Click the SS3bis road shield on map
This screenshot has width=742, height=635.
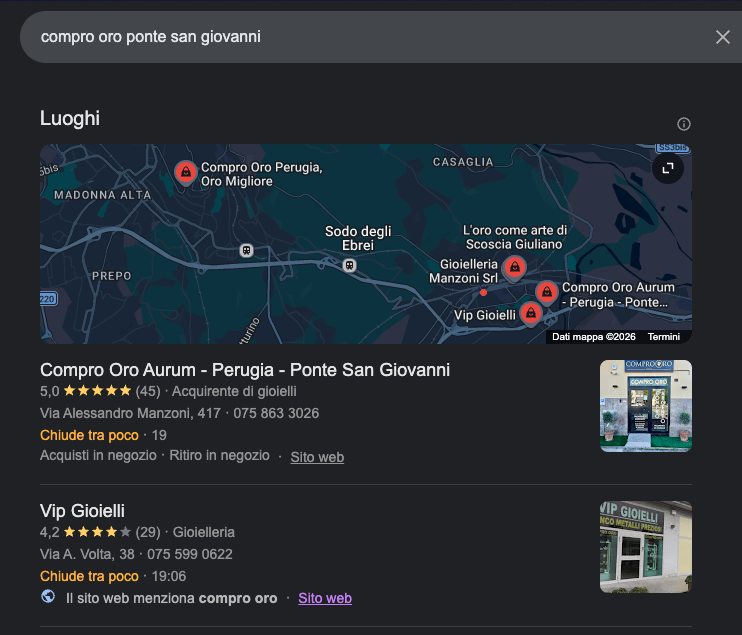672,148
